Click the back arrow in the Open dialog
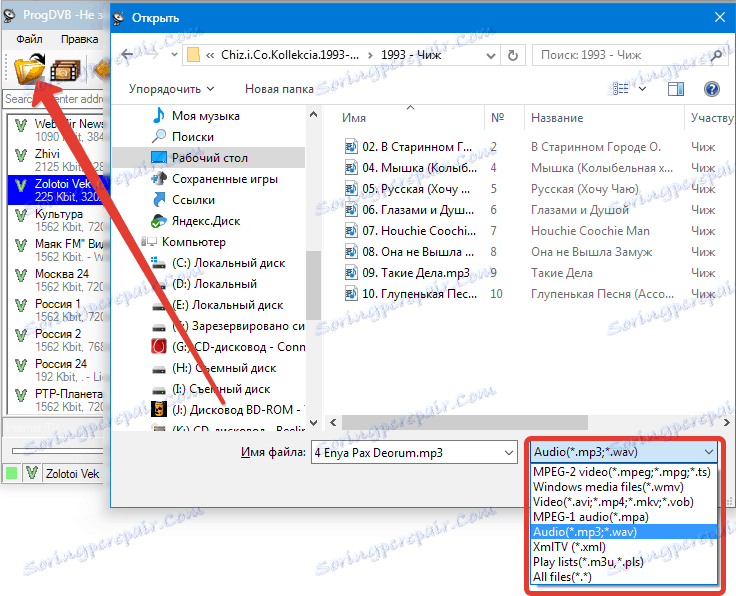Viewport: 736px width, 596px height. point(127,55)
